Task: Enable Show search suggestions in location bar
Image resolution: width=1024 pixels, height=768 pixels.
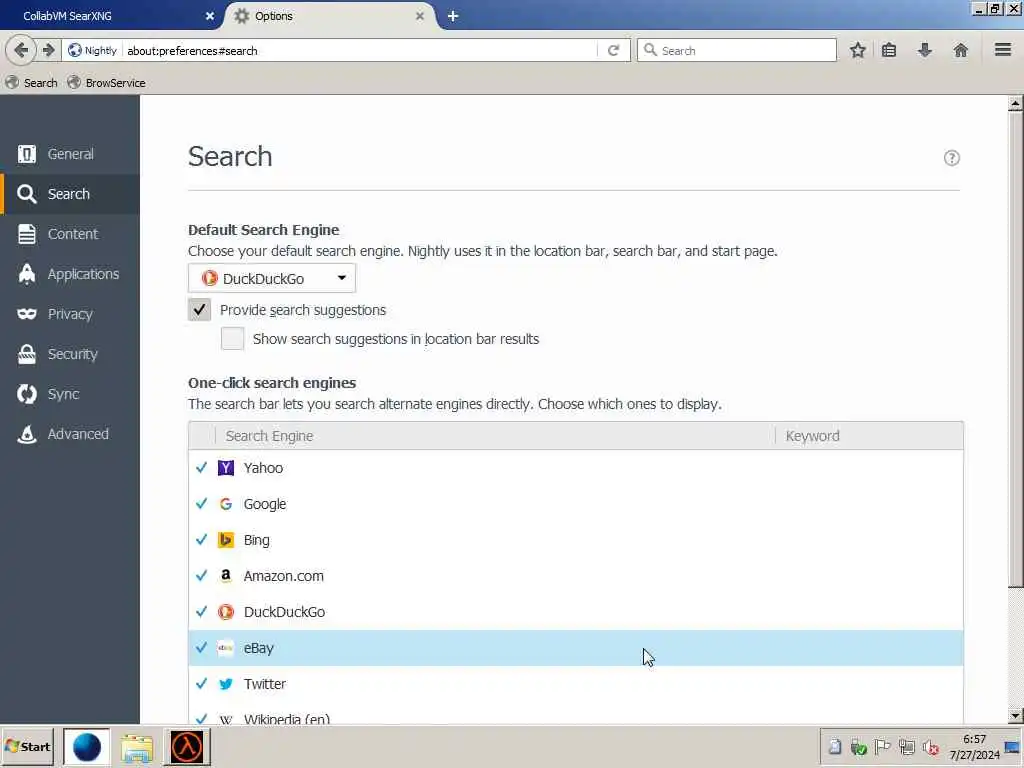Action: [232, 338]
